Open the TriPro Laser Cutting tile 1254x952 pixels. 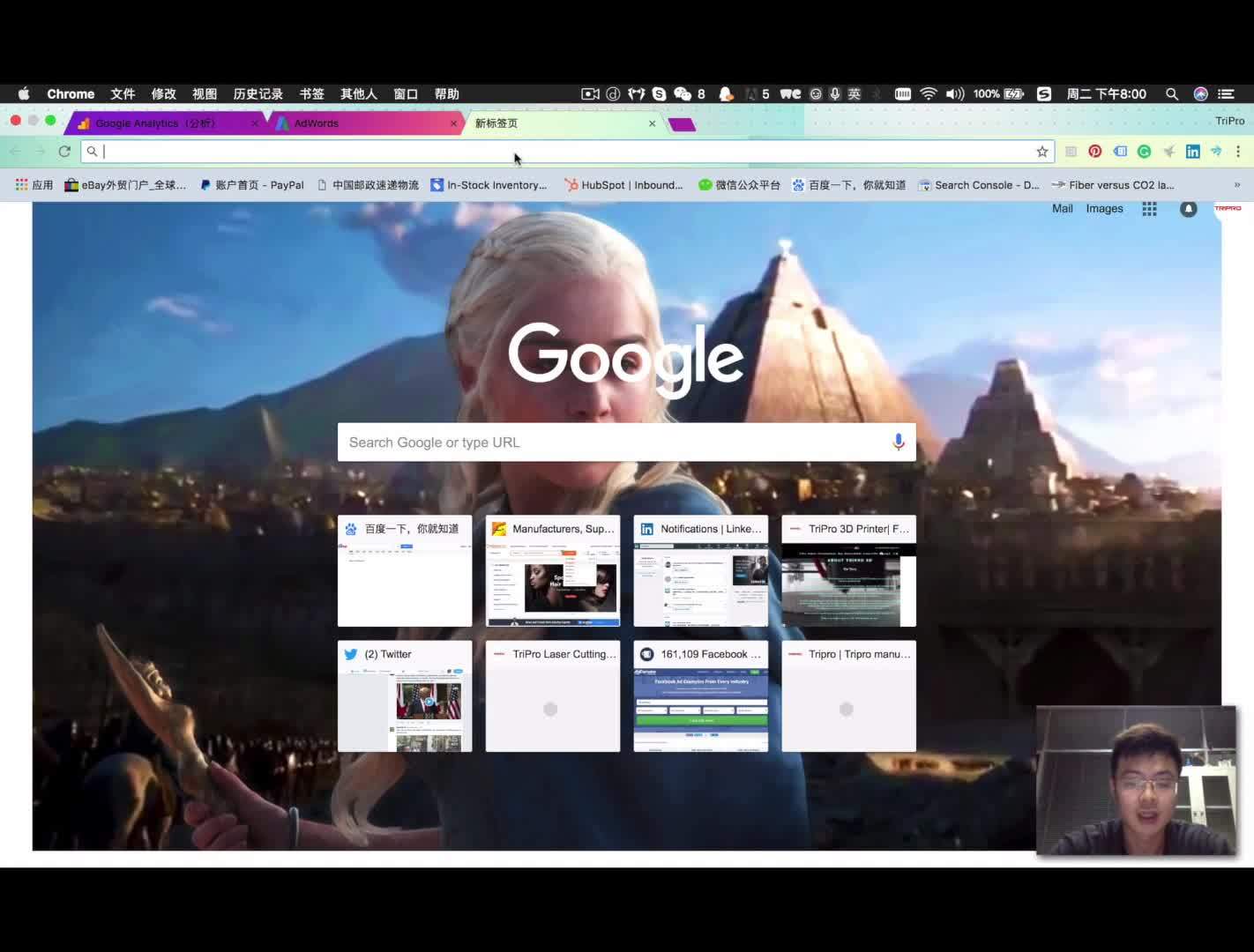coord(553,696)
